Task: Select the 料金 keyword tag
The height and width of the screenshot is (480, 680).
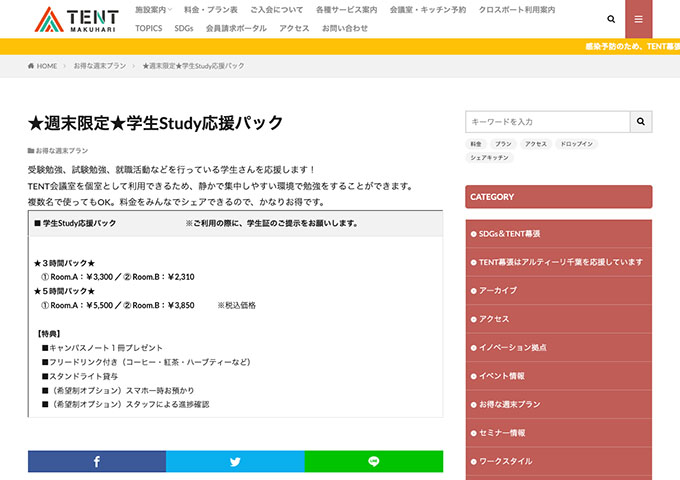Action: click(476, 144)
